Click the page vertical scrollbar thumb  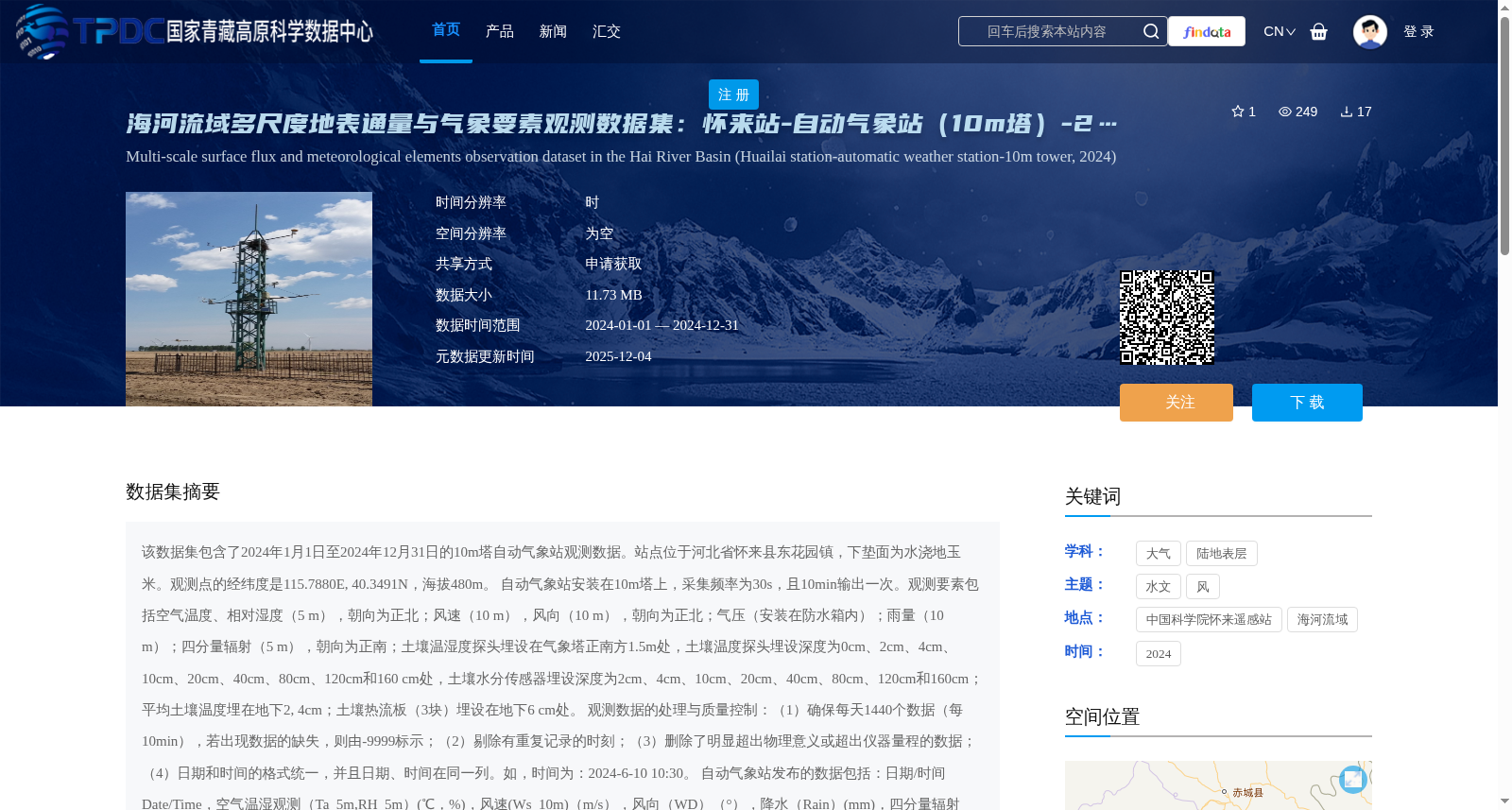click(1504, 134)
